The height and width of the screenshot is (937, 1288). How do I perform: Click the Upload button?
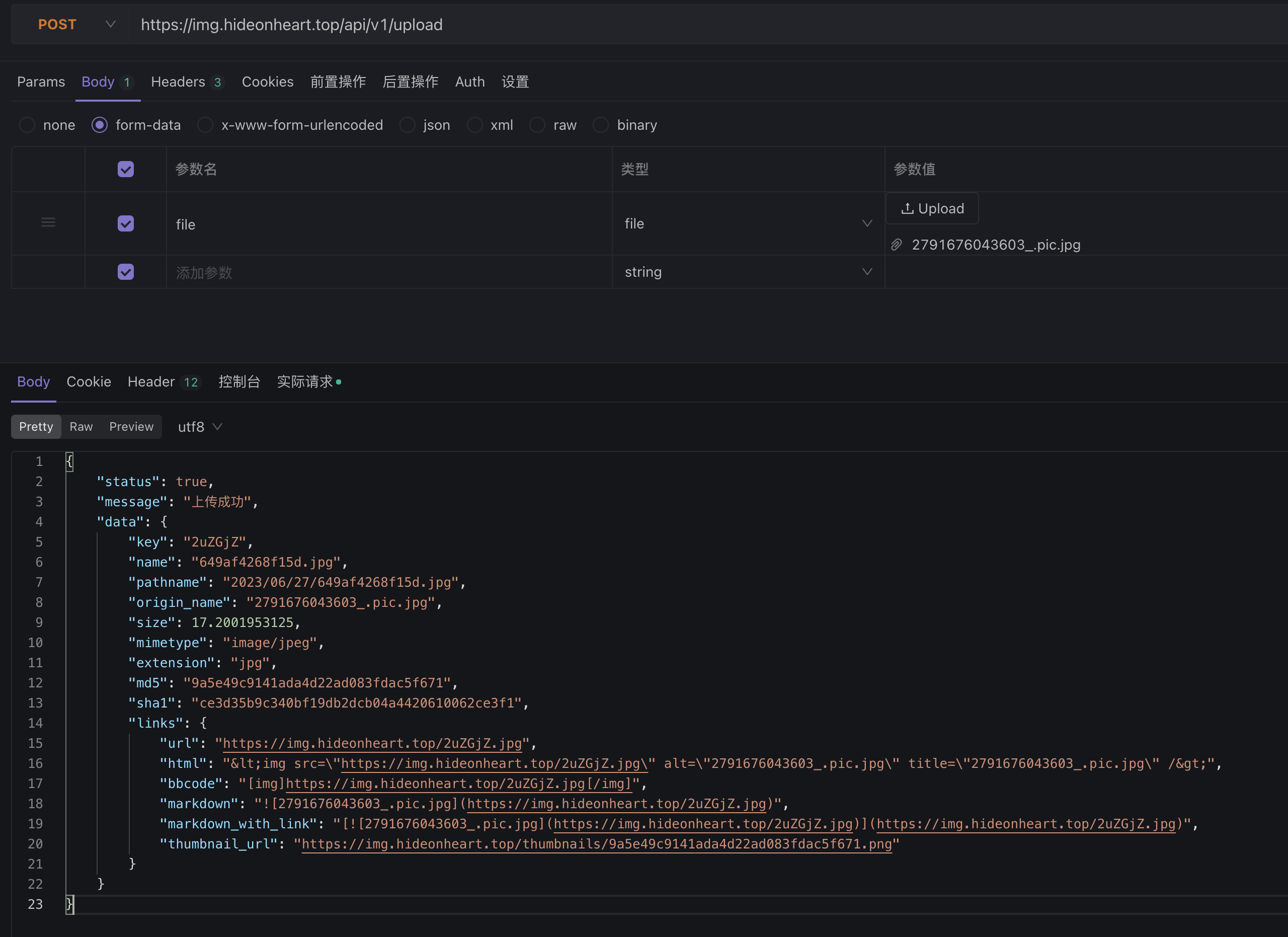[x=932, y=208]
